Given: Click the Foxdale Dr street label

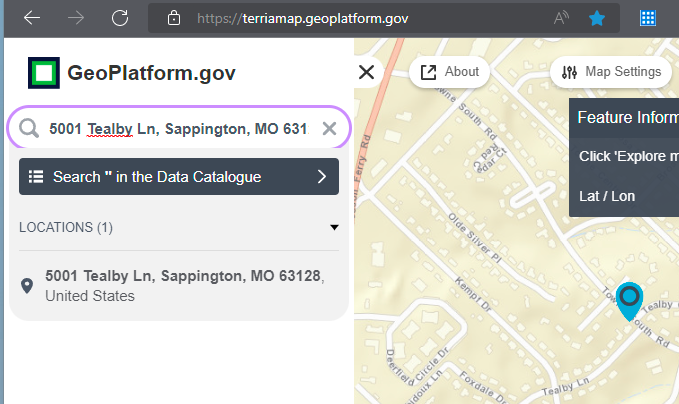Looking at the screenshot, I should (x=483, y=387).
